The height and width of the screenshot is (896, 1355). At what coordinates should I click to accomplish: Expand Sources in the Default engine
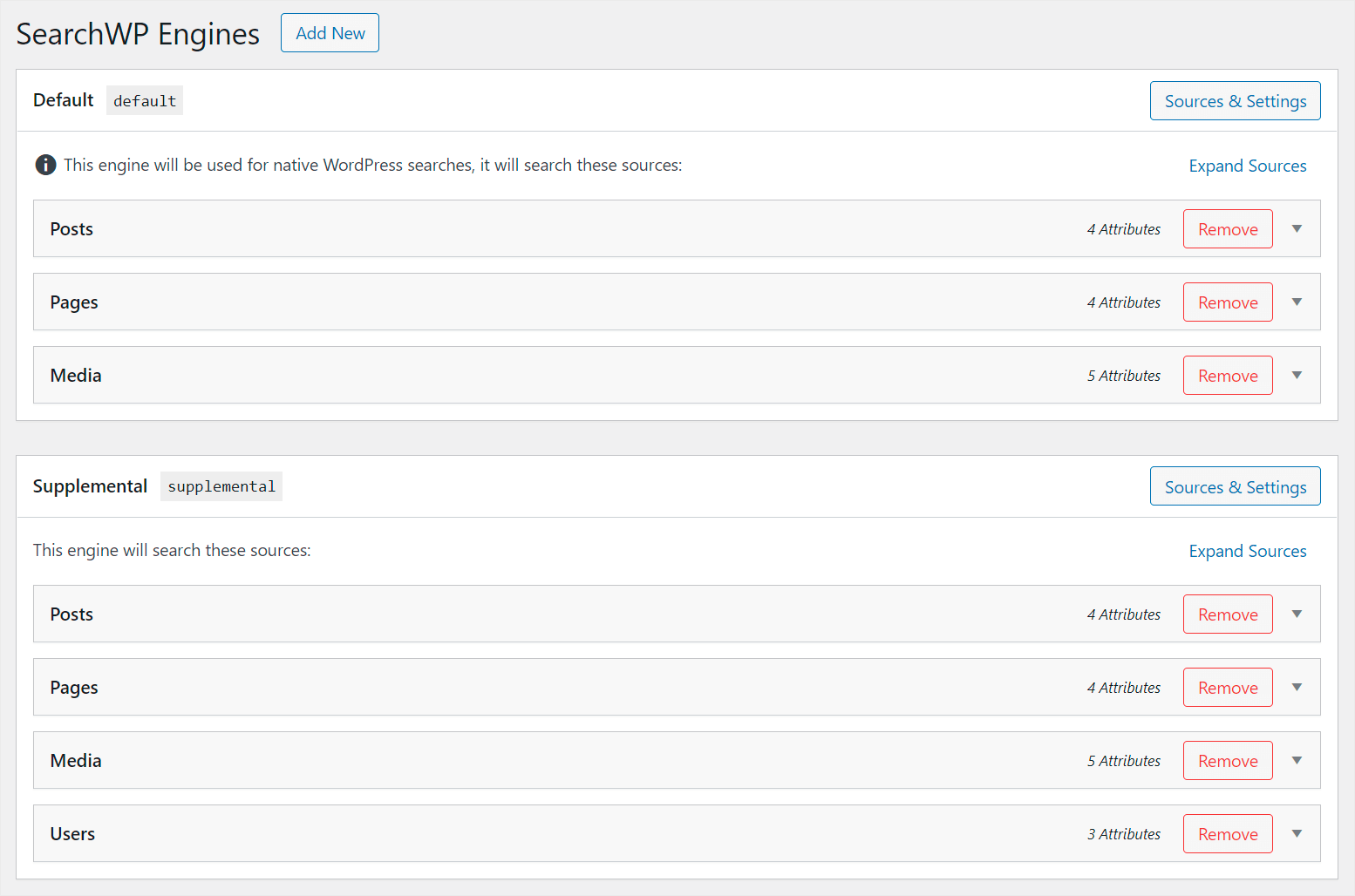pos(1248,166)
